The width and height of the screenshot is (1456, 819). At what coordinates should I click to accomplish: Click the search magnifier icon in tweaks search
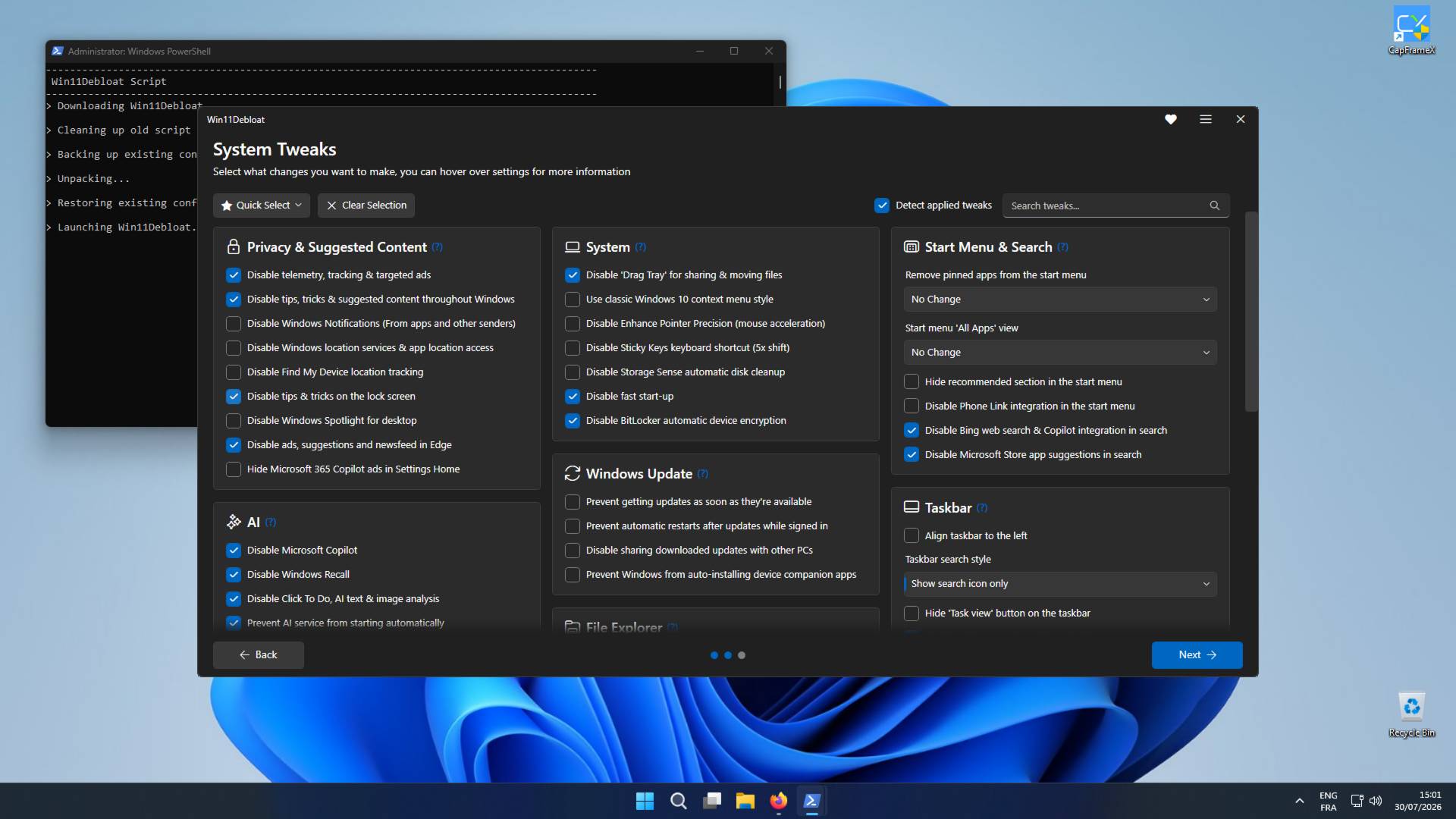[1214, 206]
